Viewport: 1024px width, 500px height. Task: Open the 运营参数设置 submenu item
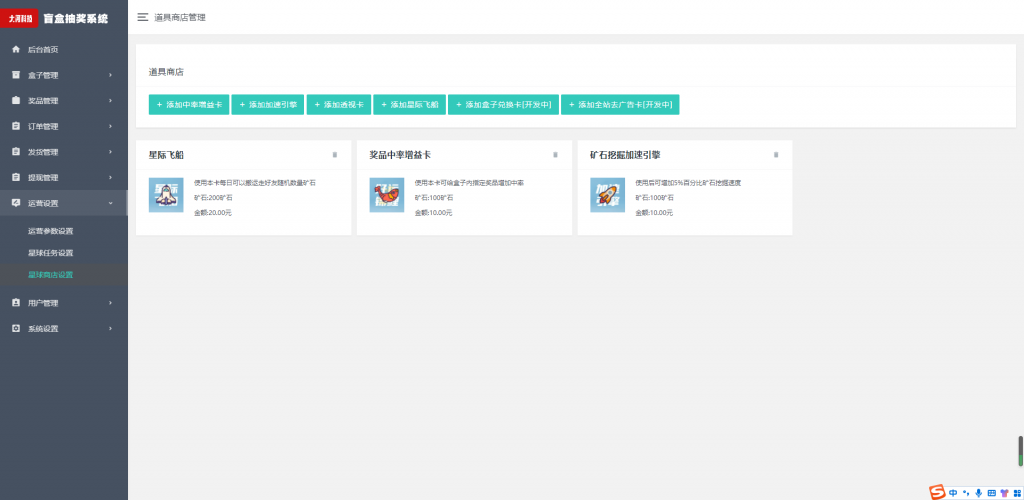click(50, 231)
